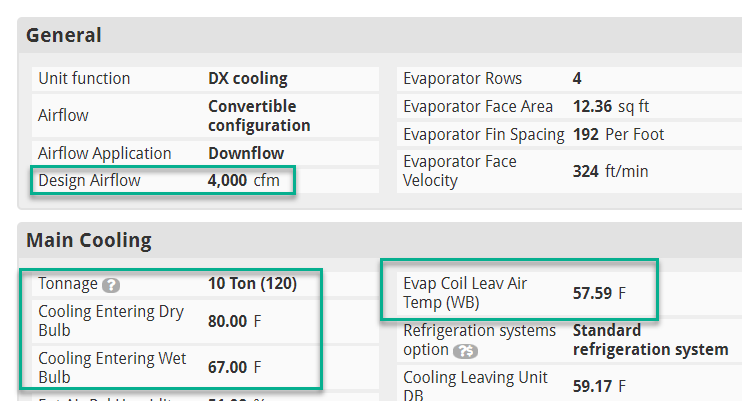Click the Standard refrigeration system value
Image resolution: width=742 pixels, height=401 pixels.
(650, 340)
